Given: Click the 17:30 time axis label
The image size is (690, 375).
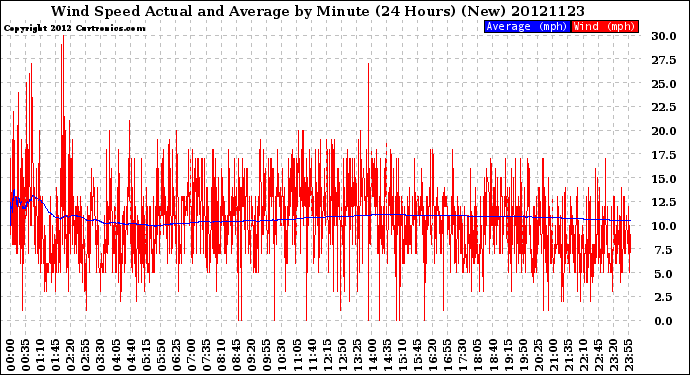Looking at the screenshot, I should 462,355.
